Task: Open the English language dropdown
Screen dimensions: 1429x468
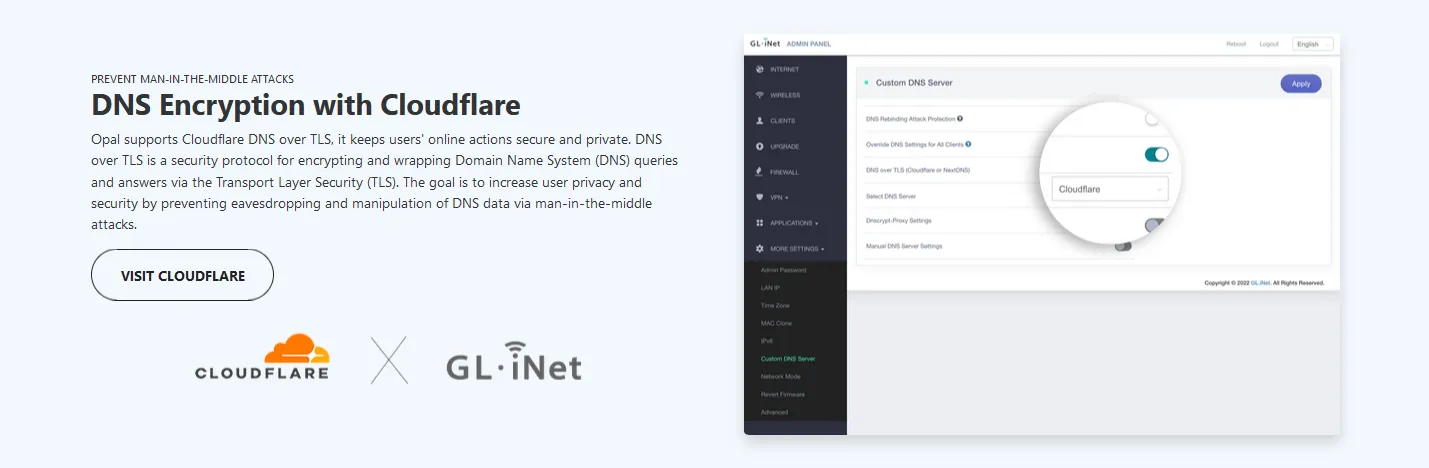Action: (1312, 44)
